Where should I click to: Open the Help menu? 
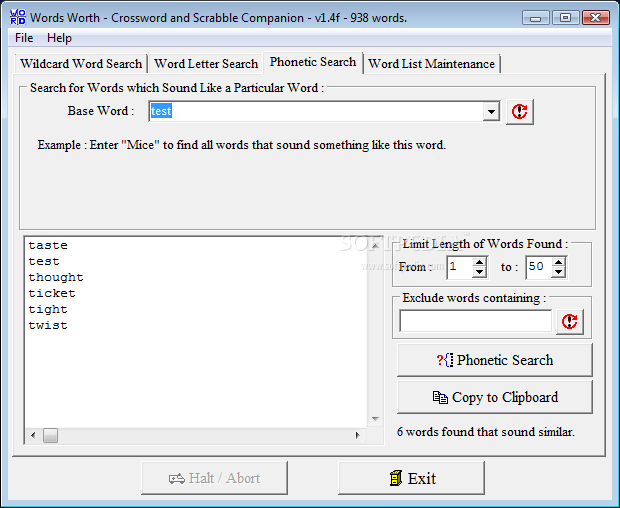pyautogui.click(x=59, y=38)
